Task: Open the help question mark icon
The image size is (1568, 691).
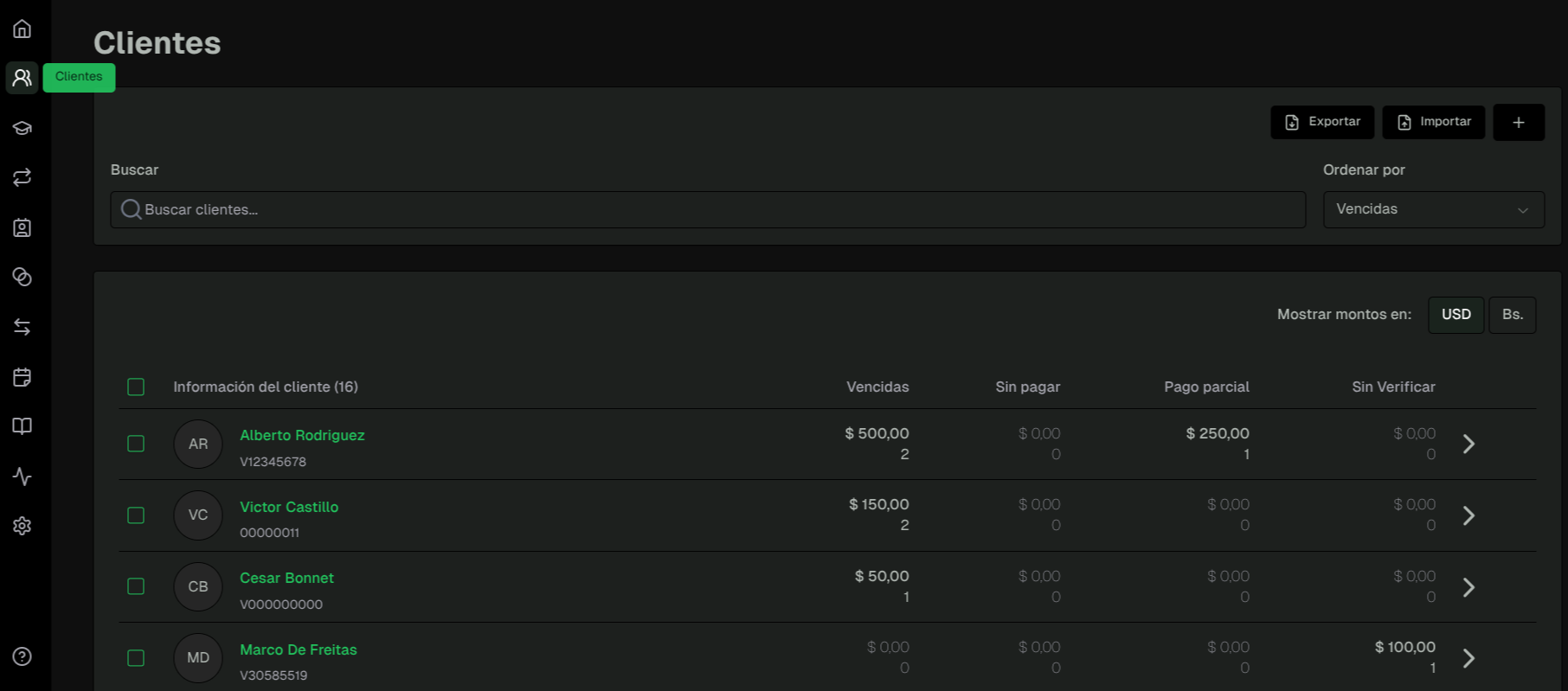Action: pyautogui.click(x=22, y=656)
